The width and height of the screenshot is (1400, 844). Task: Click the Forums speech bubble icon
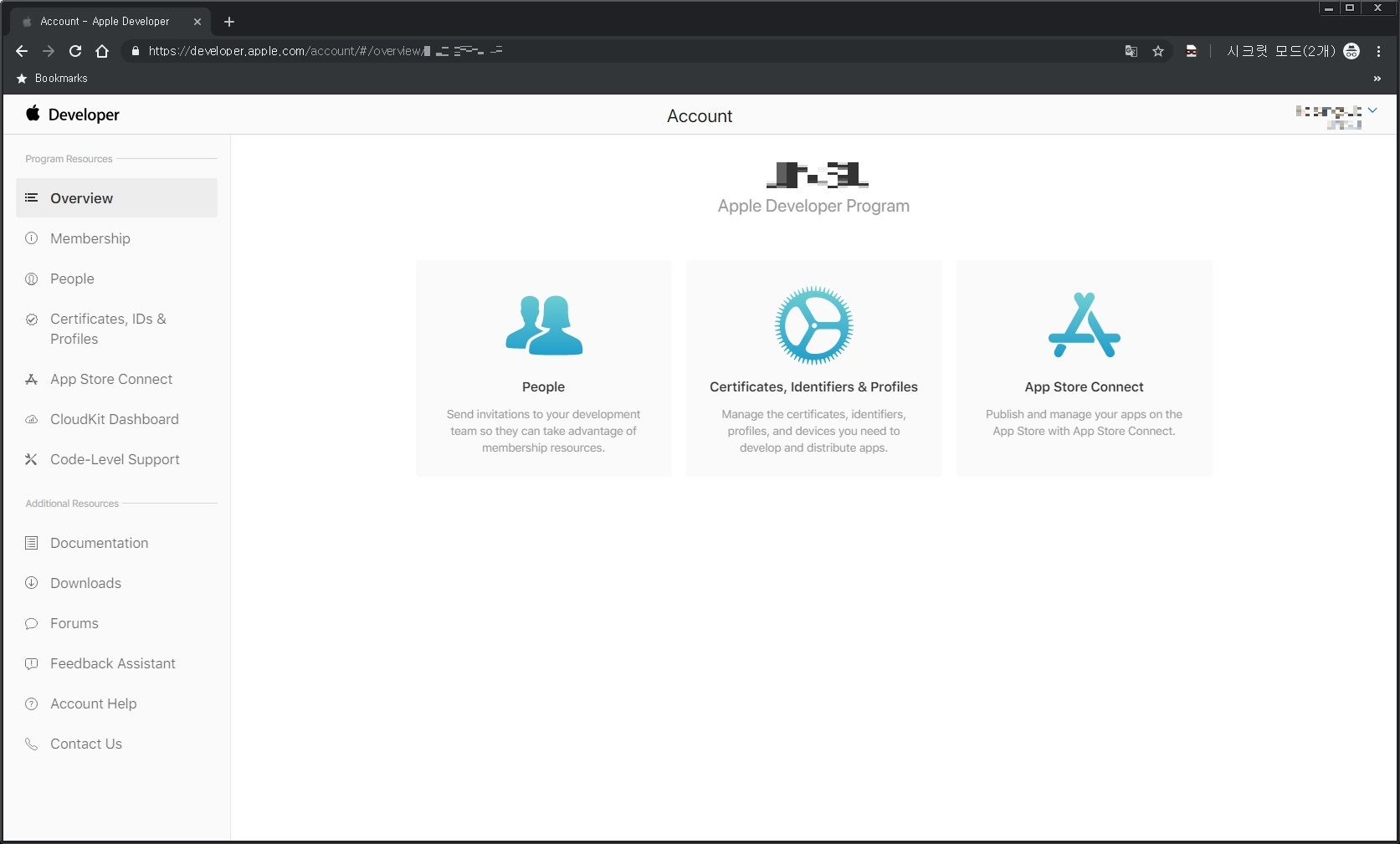point(32,623)
